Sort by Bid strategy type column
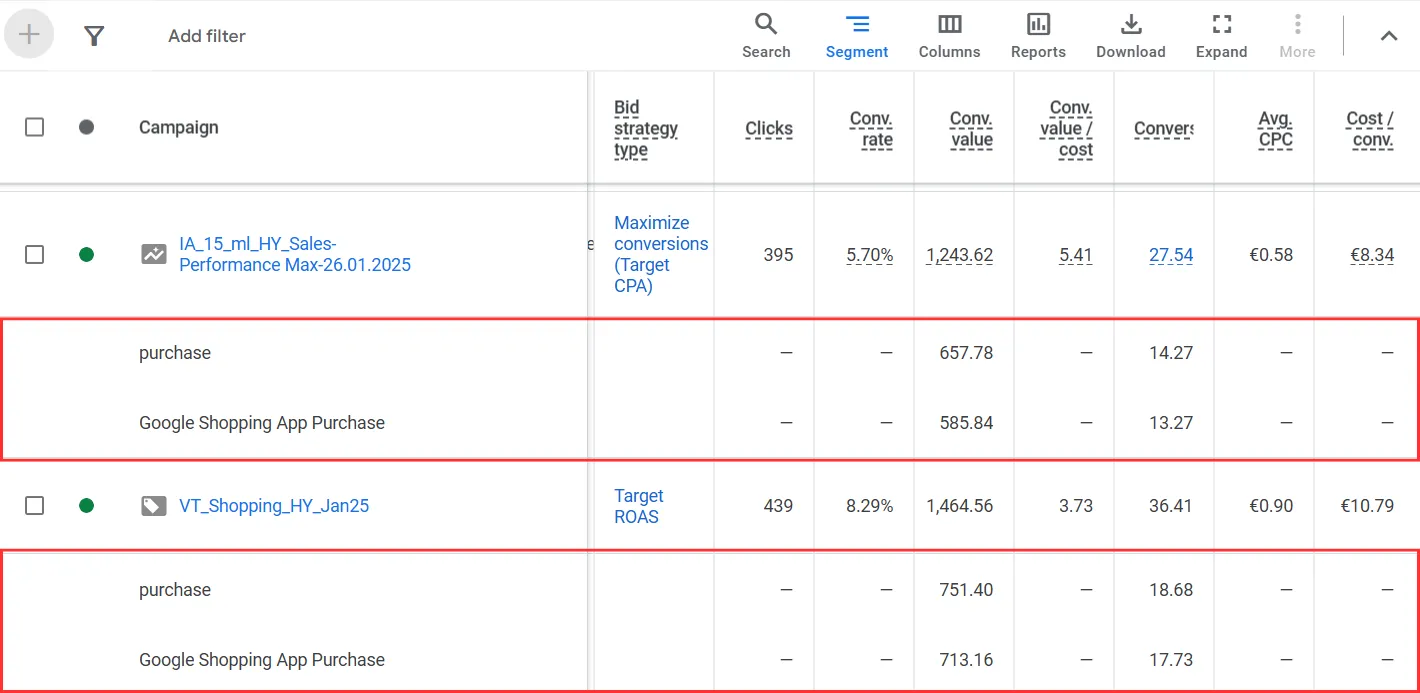The height and width of the screenshot is (693, 1420). point(646,128)
